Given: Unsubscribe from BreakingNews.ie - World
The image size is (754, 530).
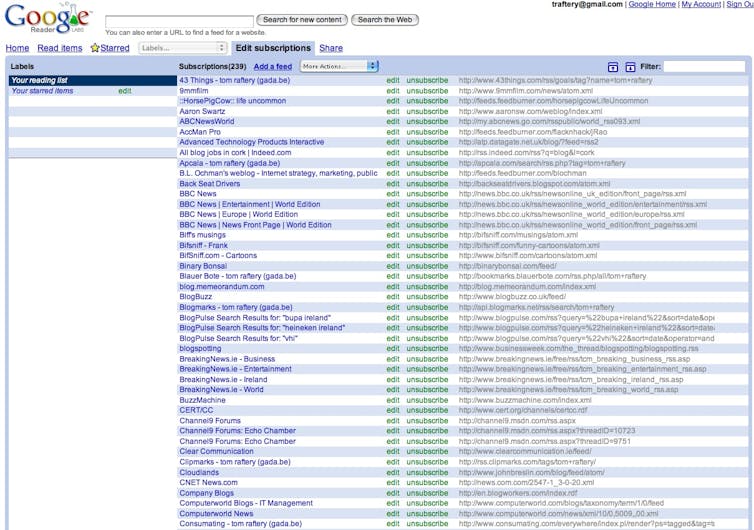Looking at the screenshot, I should (427, 390).
